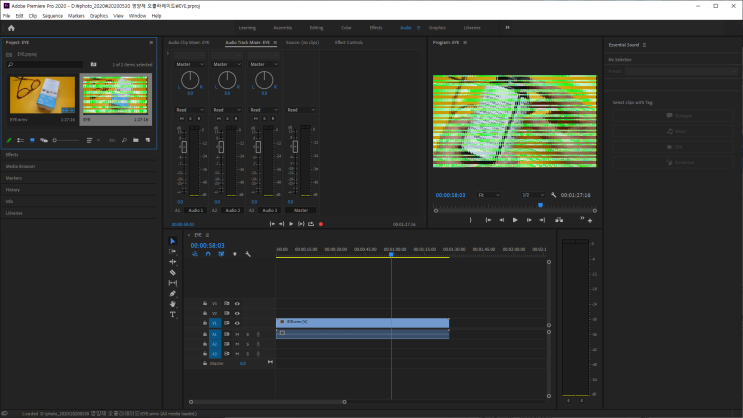The image size is (743, 418).
Task: Mute timeline track A1
Action: point(237,335)
